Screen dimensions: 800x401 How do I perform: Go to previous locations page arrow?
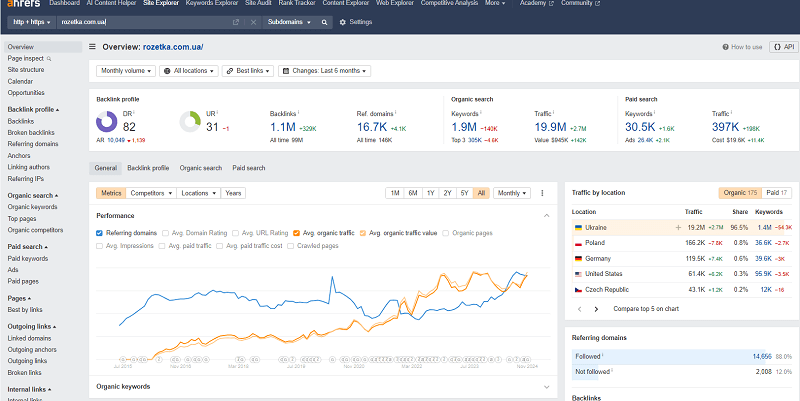[x=580, y=309]
